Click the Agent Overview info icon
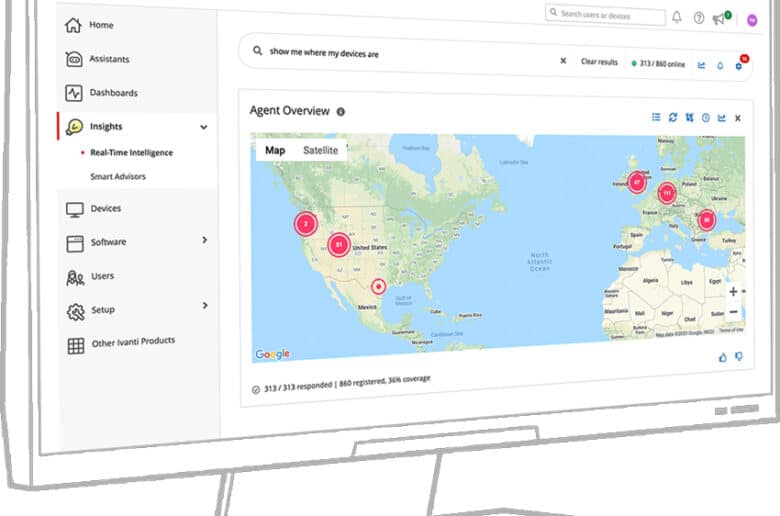The width and height of the screenshot is (780, 516). pyautogui.click(x=341, y=111)
